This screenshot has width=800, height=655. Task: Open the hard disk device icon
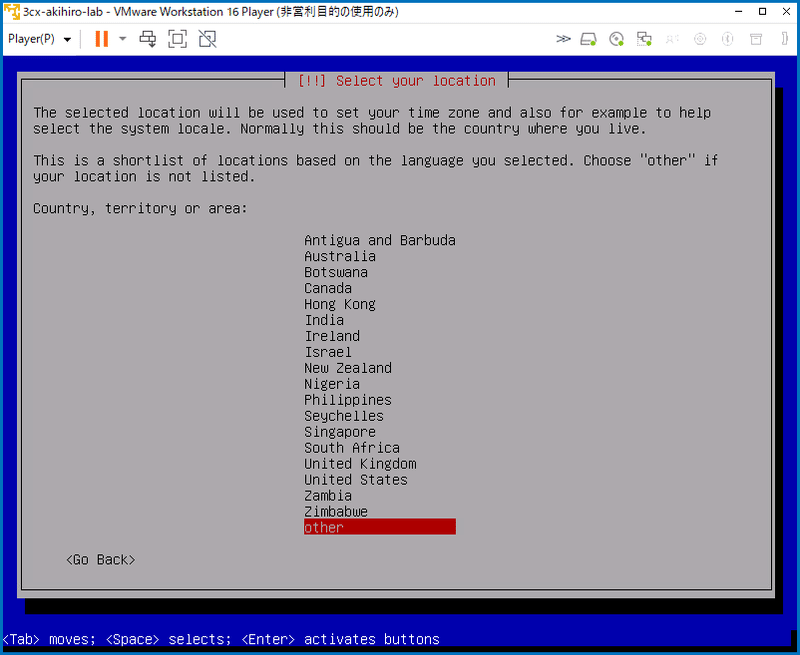(x=588, y=39)
